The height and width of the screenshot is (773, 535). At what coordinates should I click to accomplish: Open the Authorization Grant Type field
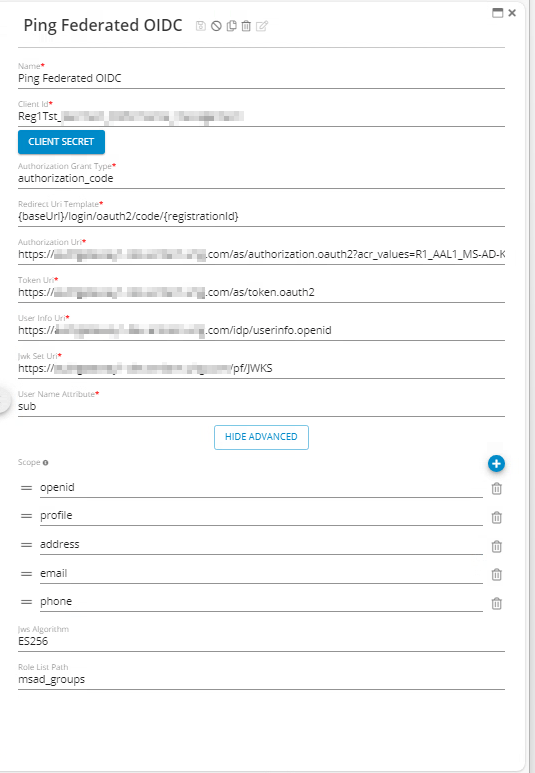point(261,178)
